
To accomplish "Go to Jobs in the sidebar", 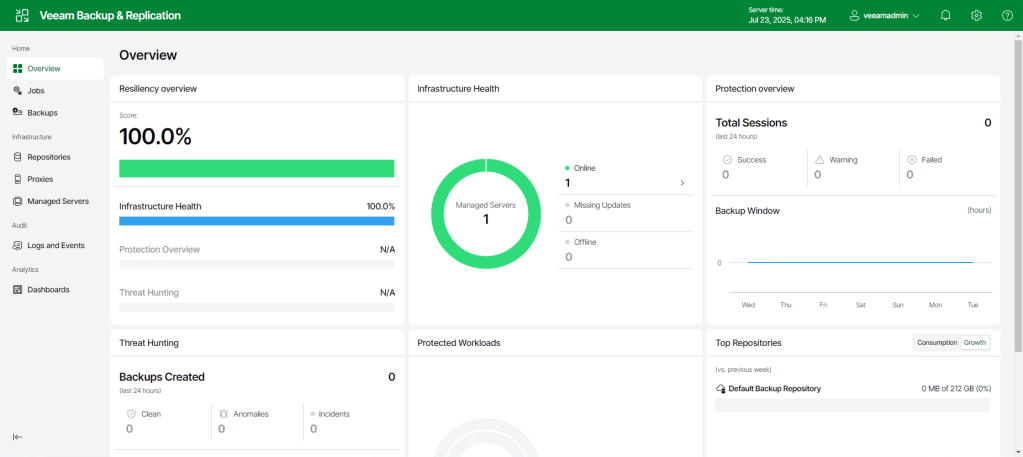I will pos(36,91).
